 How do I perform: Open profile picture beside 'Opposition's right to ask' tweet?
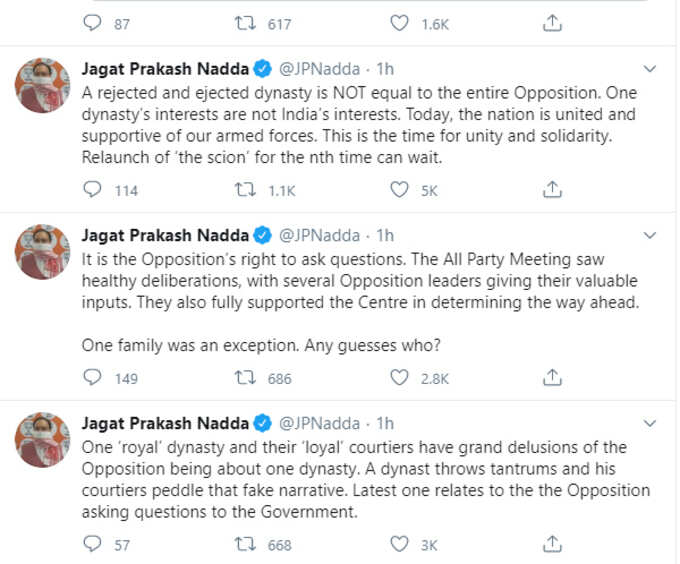42,252
